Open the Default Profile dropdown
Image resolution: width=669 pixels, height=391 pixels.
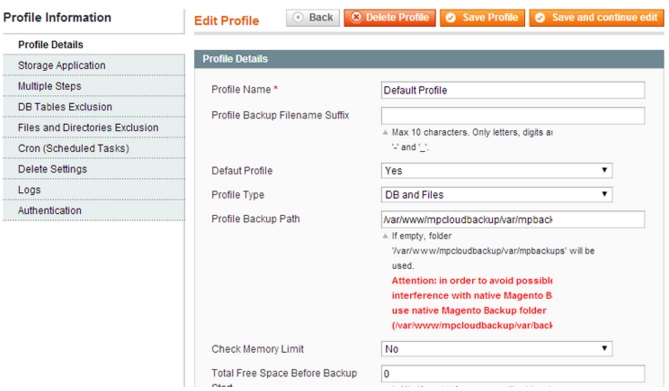click(496, 170)
